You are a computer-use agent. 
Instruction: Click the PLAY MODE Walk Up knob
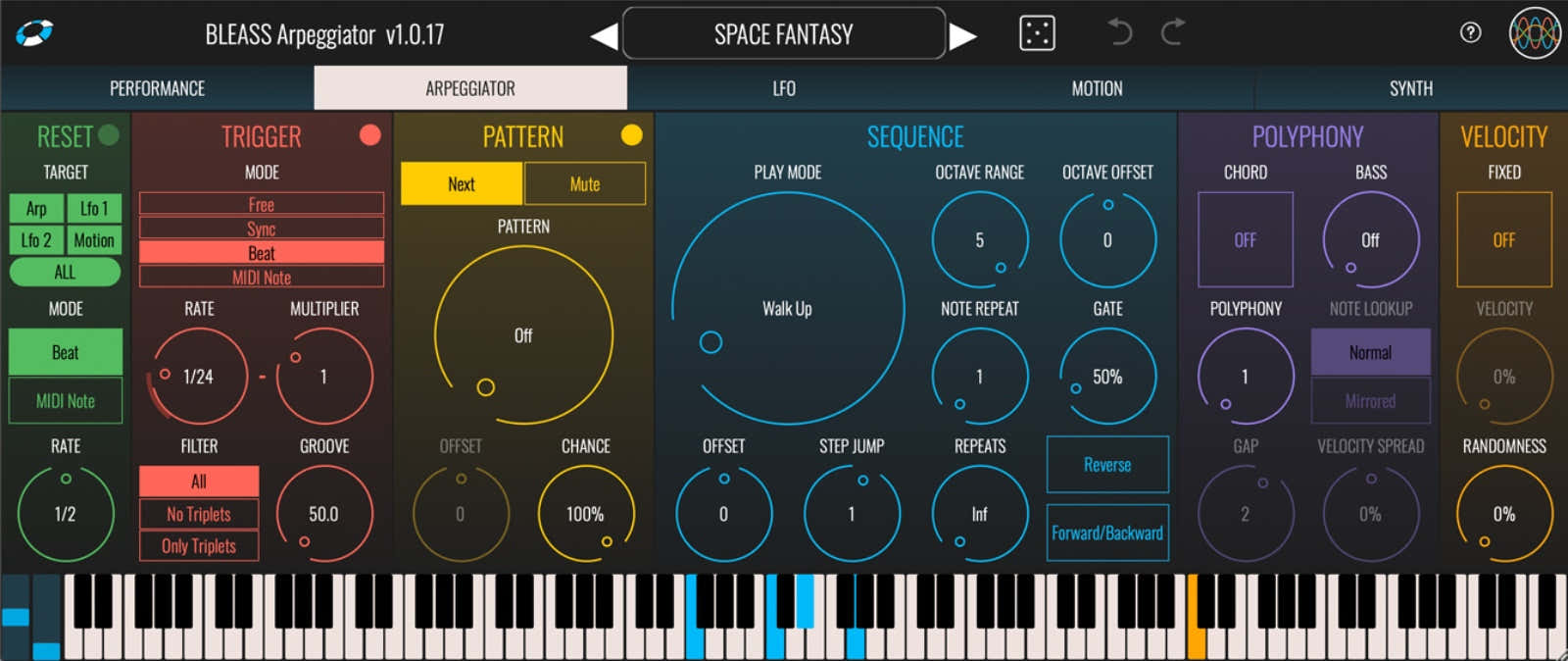(x=788, y=309)
